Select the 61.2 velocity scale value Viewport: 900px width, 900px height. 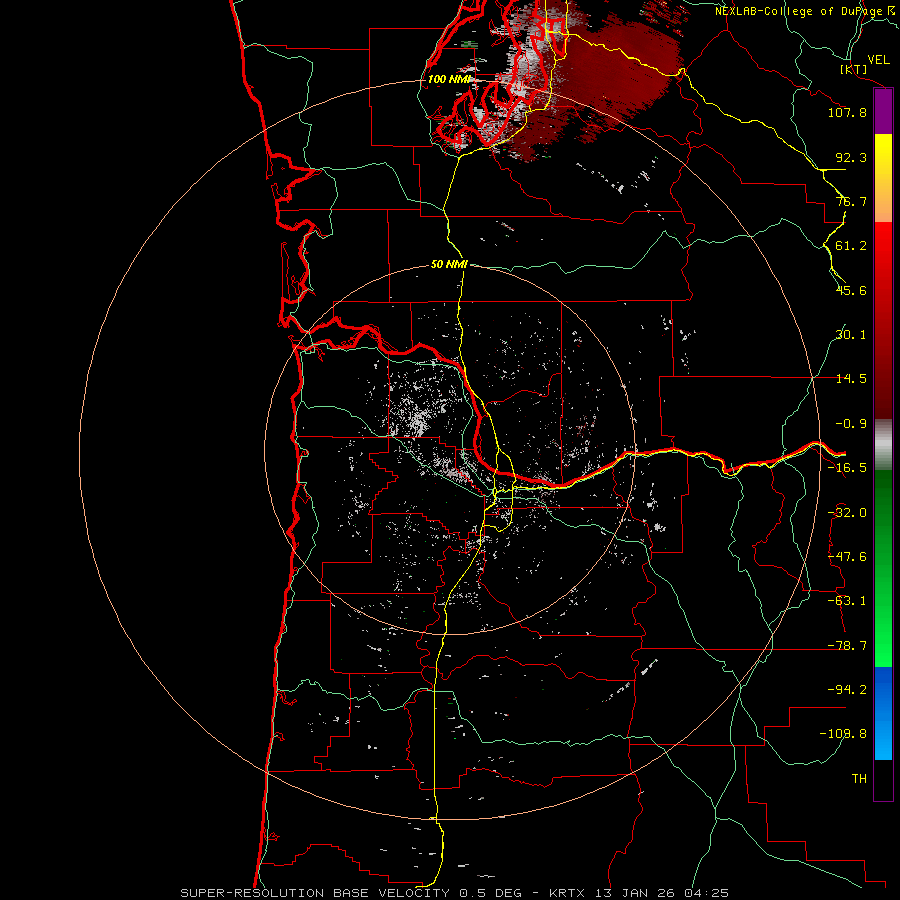(x=851, y=246)
